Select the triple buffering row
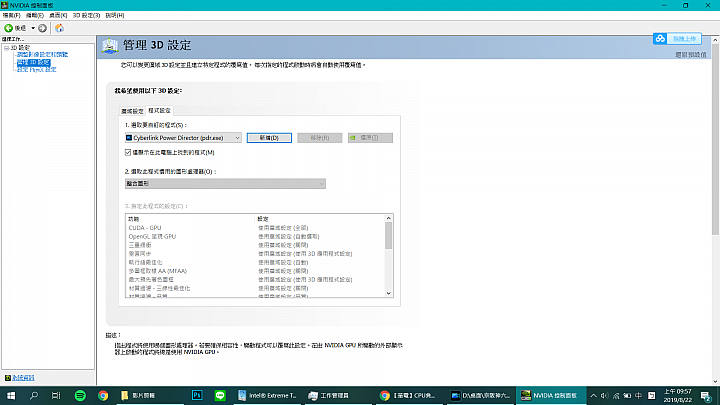 (256, 245)
